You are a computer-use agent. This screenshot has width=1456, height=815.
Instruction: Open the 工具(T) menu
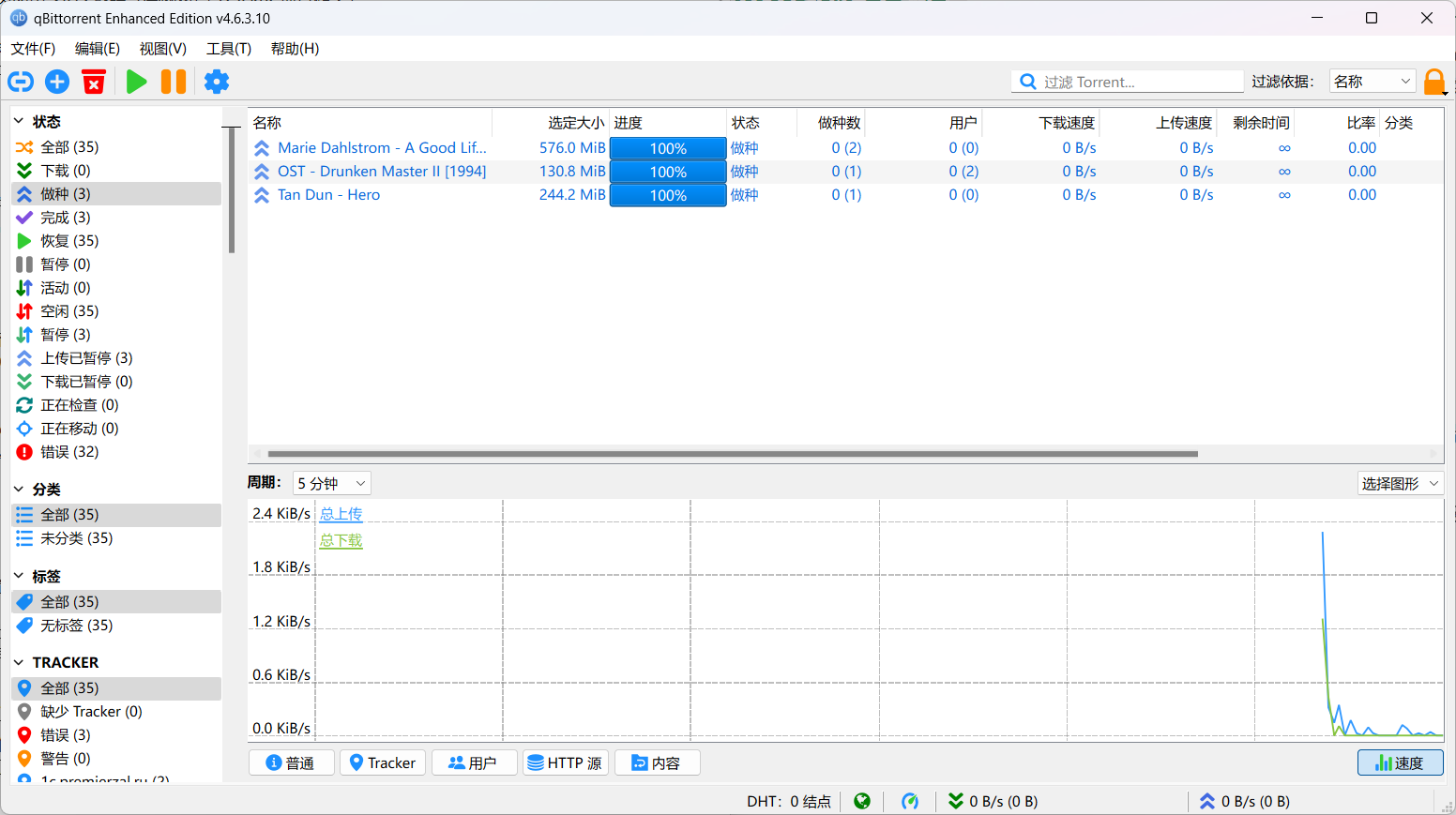(229, 49)
